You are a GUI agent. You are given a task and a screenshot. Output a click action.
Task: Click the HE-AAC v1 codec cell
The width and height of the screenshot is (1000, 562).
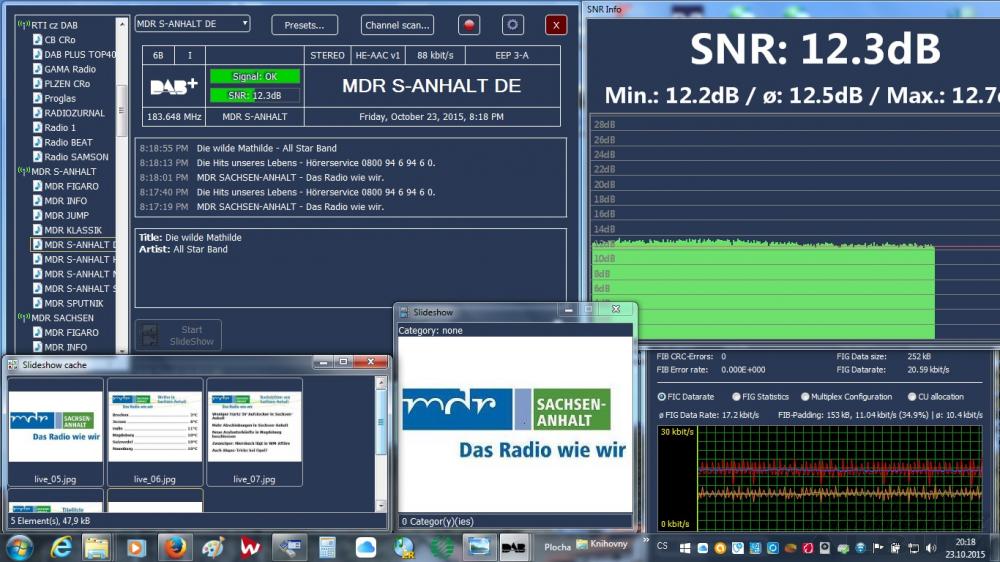tap(378, 55)
